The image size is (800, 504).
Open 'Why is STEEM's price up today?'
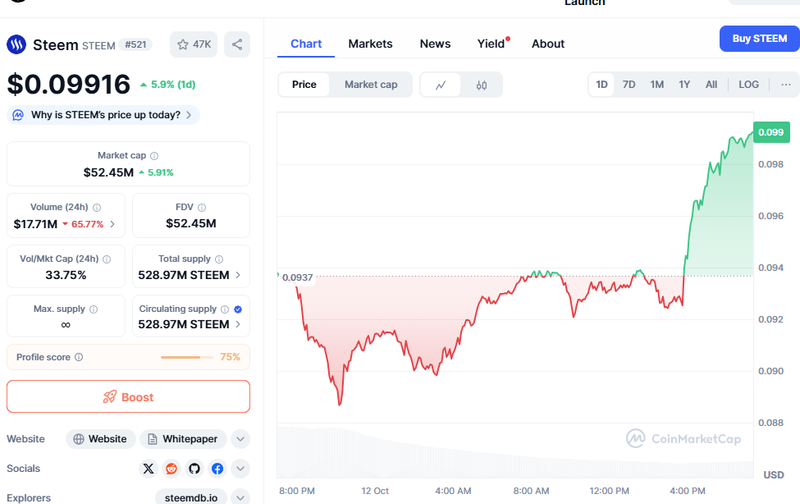click(105, 115)
